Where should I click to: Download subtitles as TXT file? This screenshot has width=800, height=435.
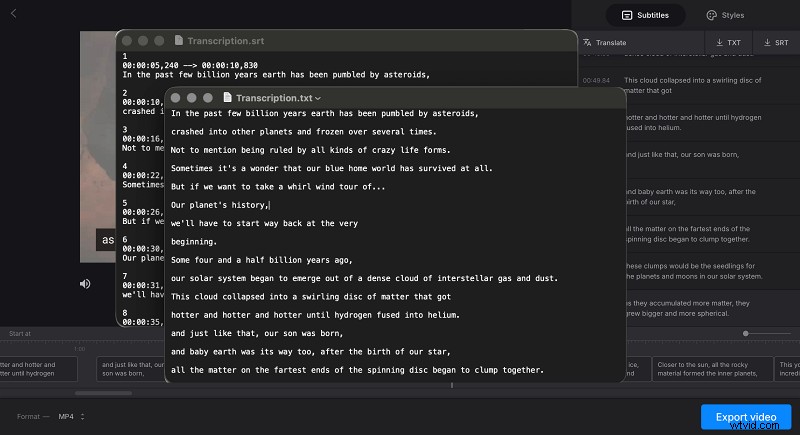click(x=728, y=43)
